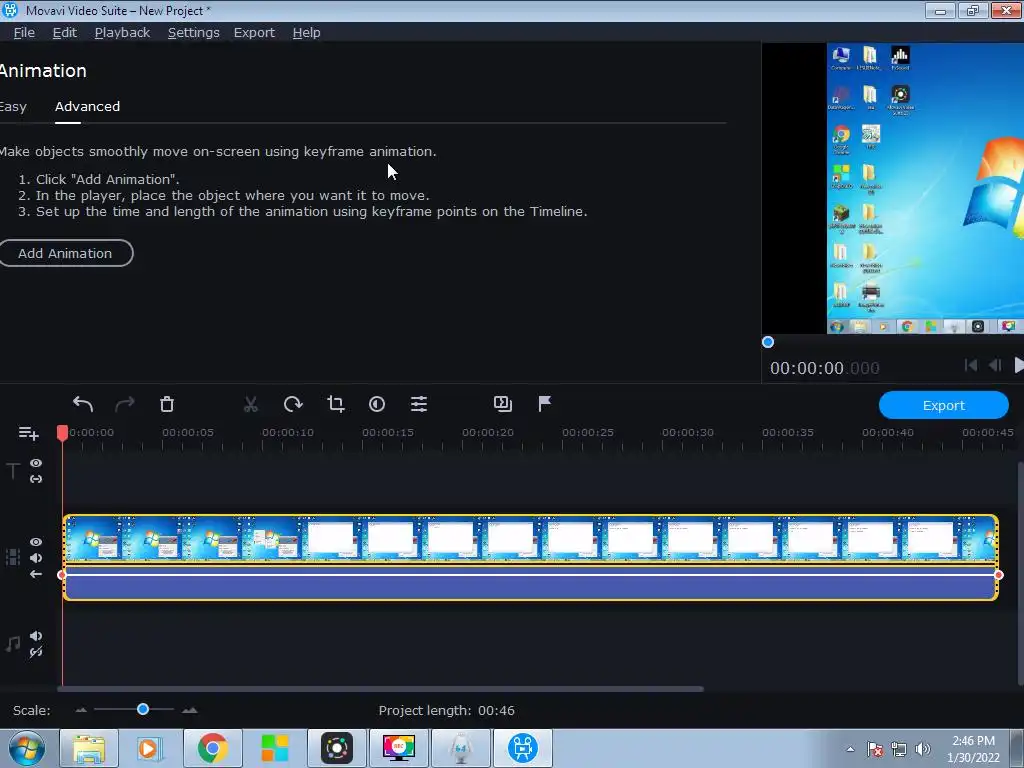
Task: Click the taskbar volume speaker icon
Action: pos(923,749)
